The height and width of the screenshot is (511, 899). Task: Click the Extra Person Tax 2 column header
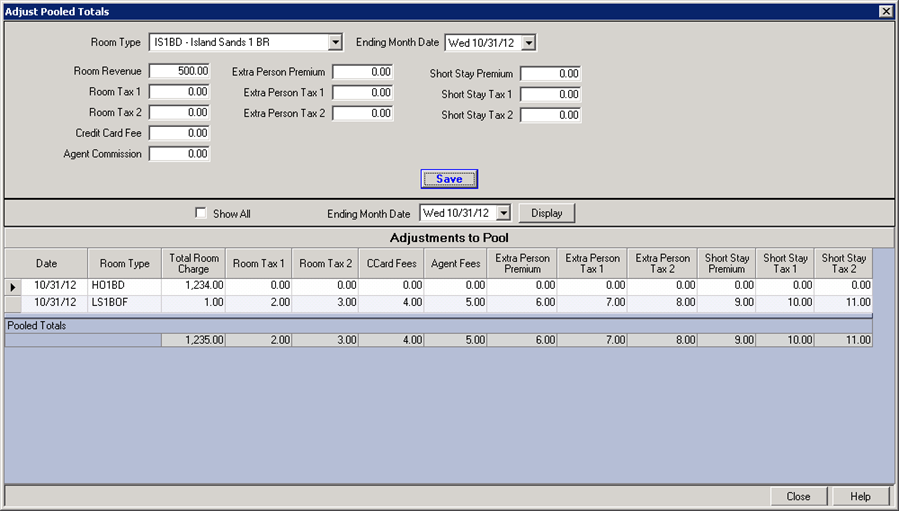pyautogui.click(x=662, y=263)
